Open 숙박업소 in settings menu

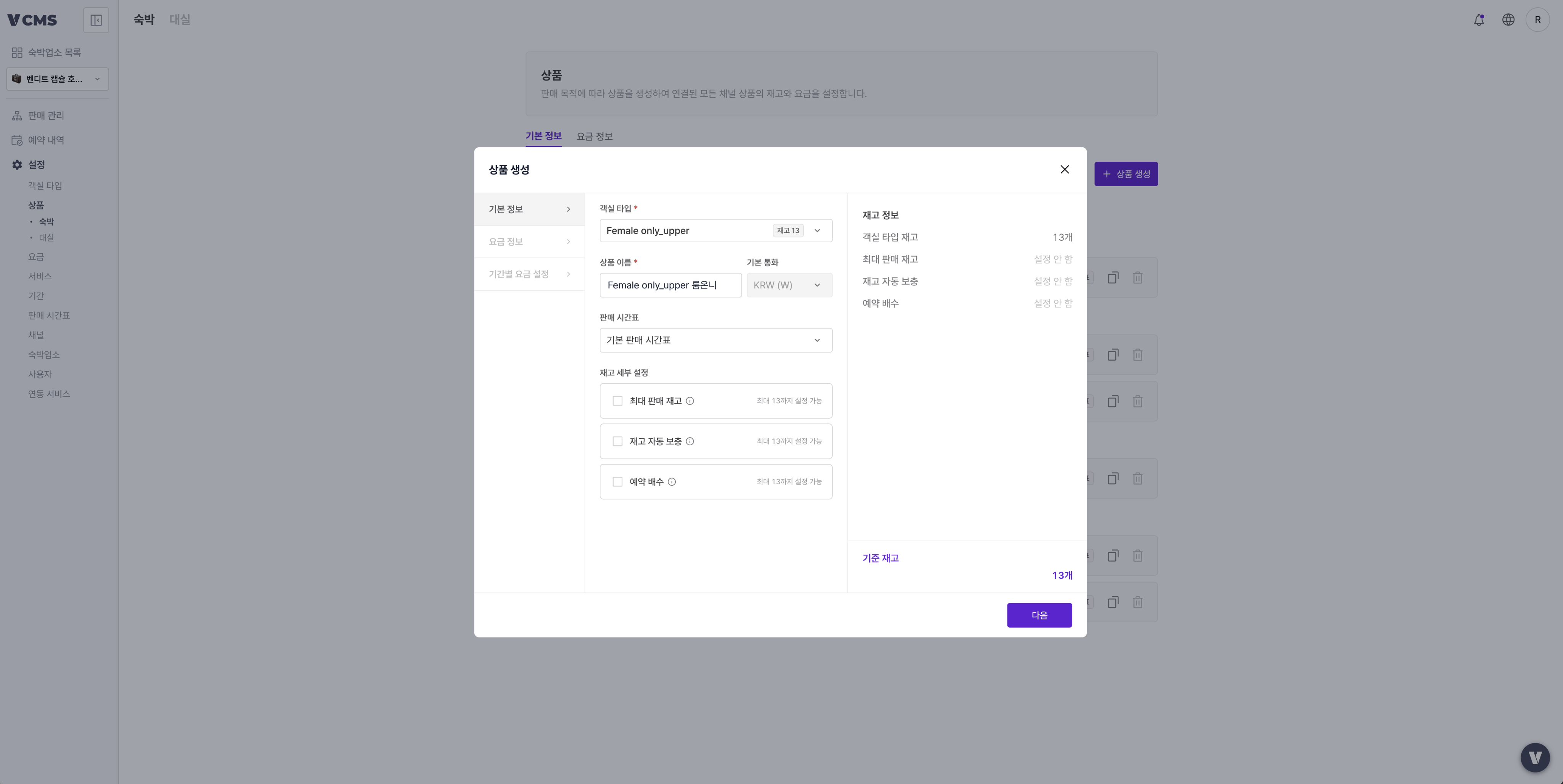[x=44, y=354]
